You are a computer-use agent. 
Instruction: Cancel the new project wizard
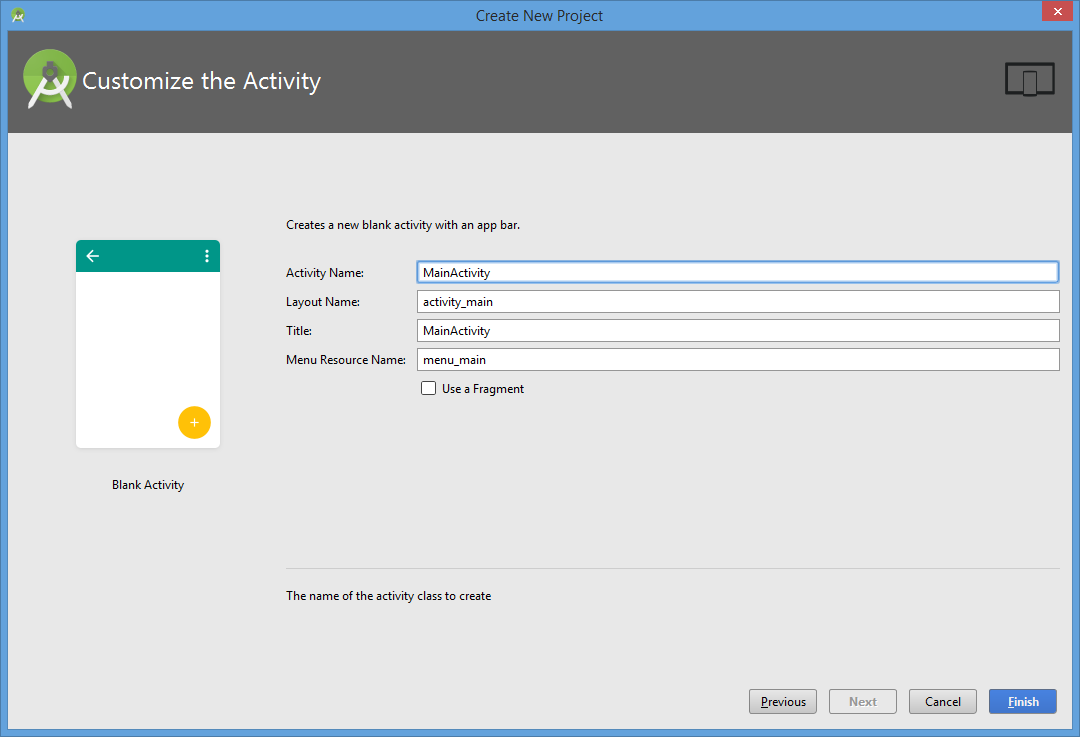(x=943, y=701)
